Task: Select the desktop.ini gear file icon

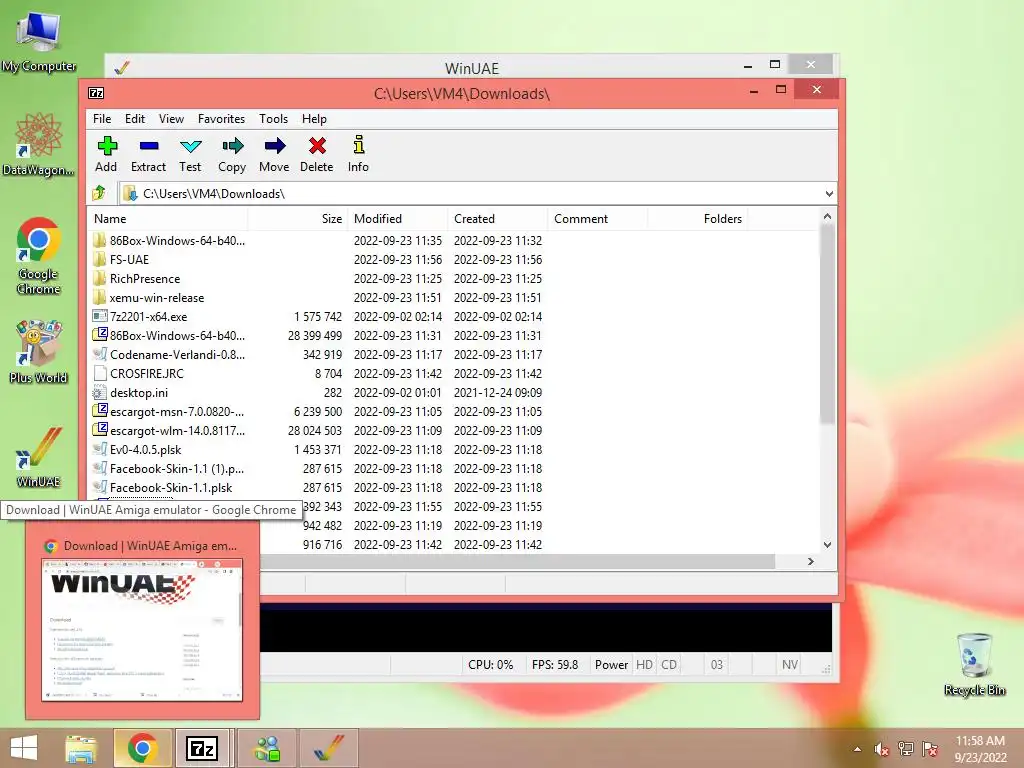Action: pos(99,392)
